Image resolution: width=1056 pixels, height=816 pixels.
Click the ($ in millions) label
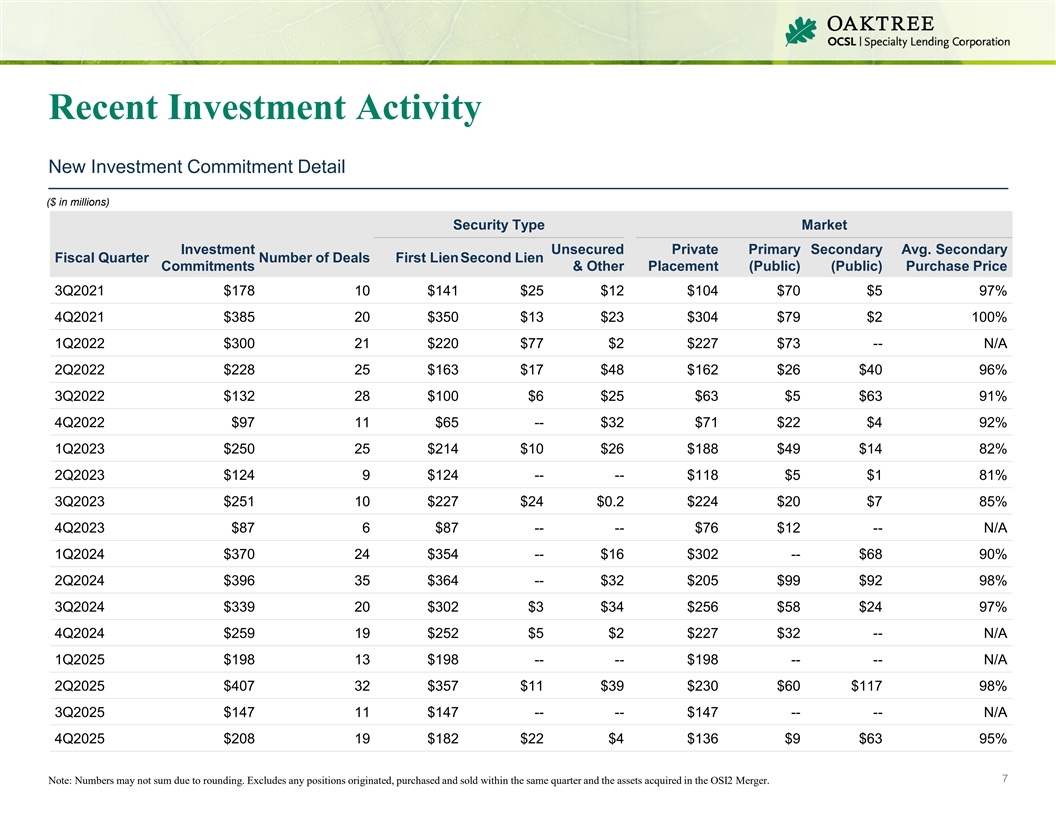coord(82,202)
